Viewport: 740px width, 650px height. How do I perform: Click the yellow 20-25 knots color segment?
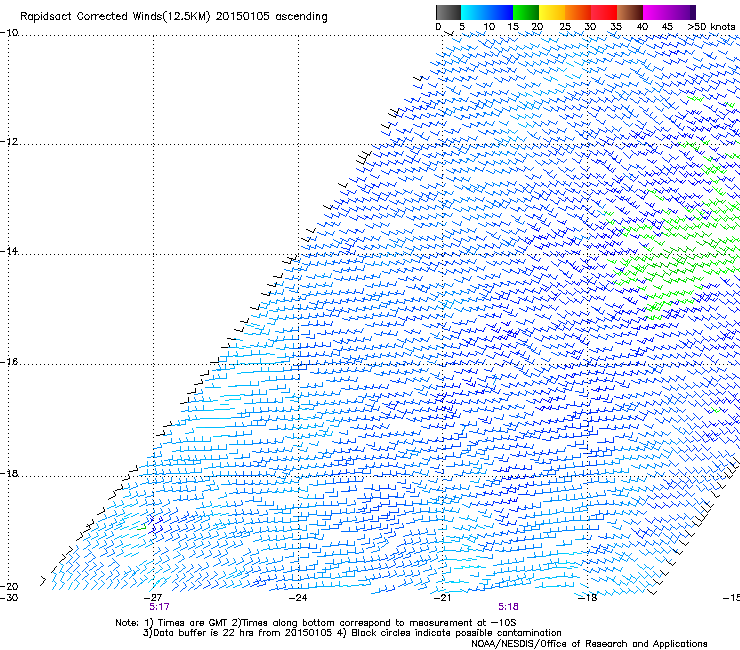pyautogui.click(x=552, y=12)
